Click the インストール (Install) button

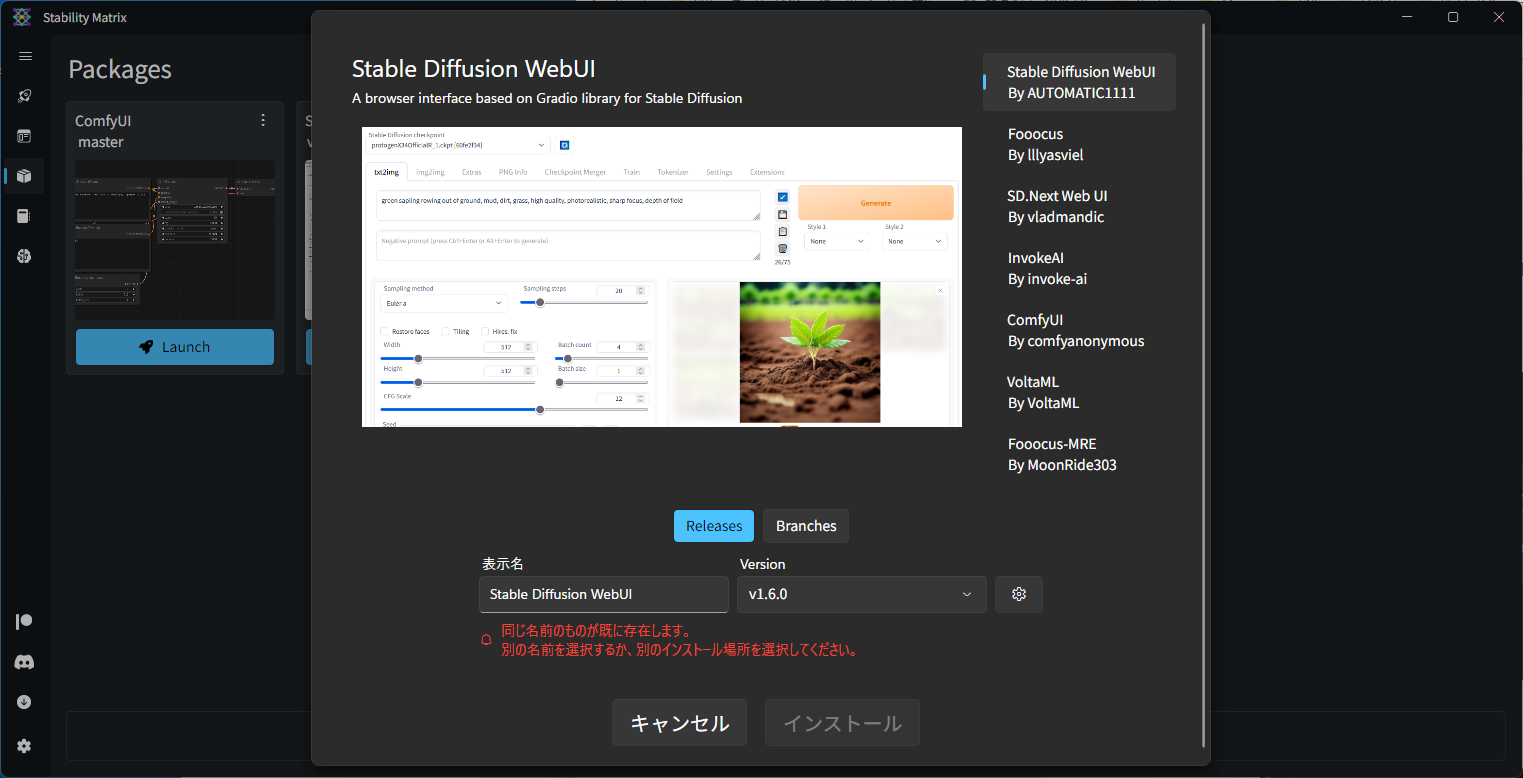(842, 723)
